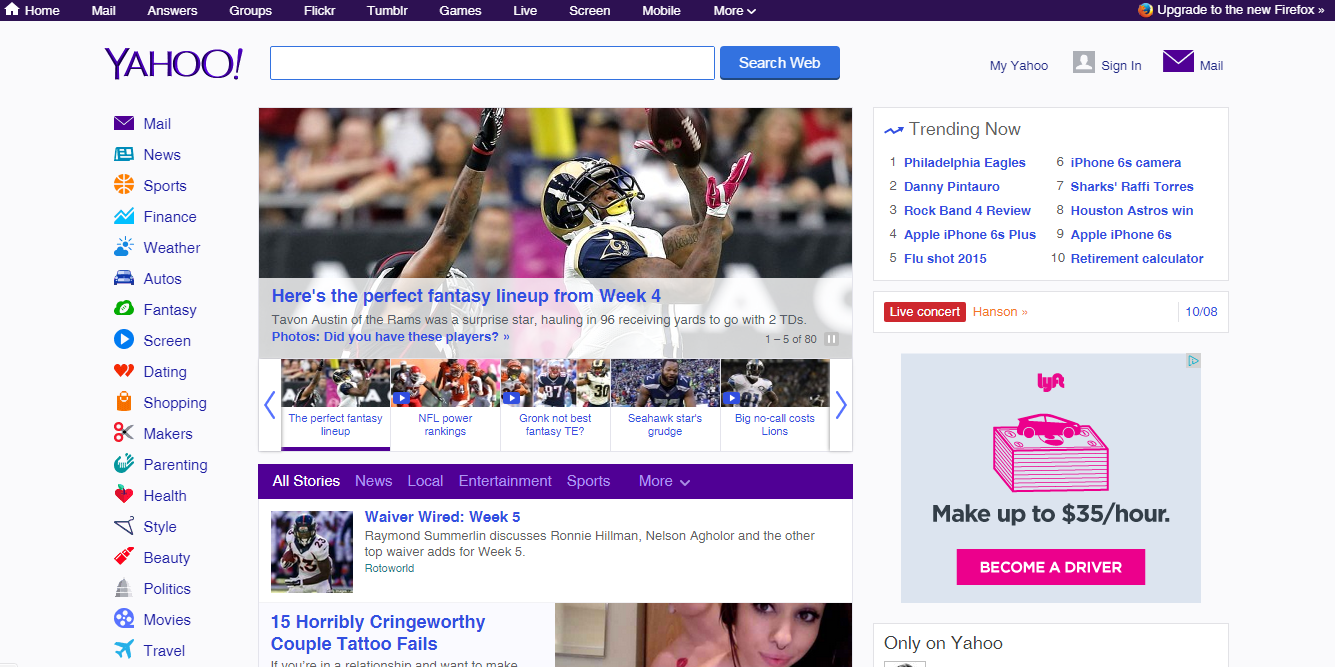Select the Makers scissors icon

coord(124,433)
